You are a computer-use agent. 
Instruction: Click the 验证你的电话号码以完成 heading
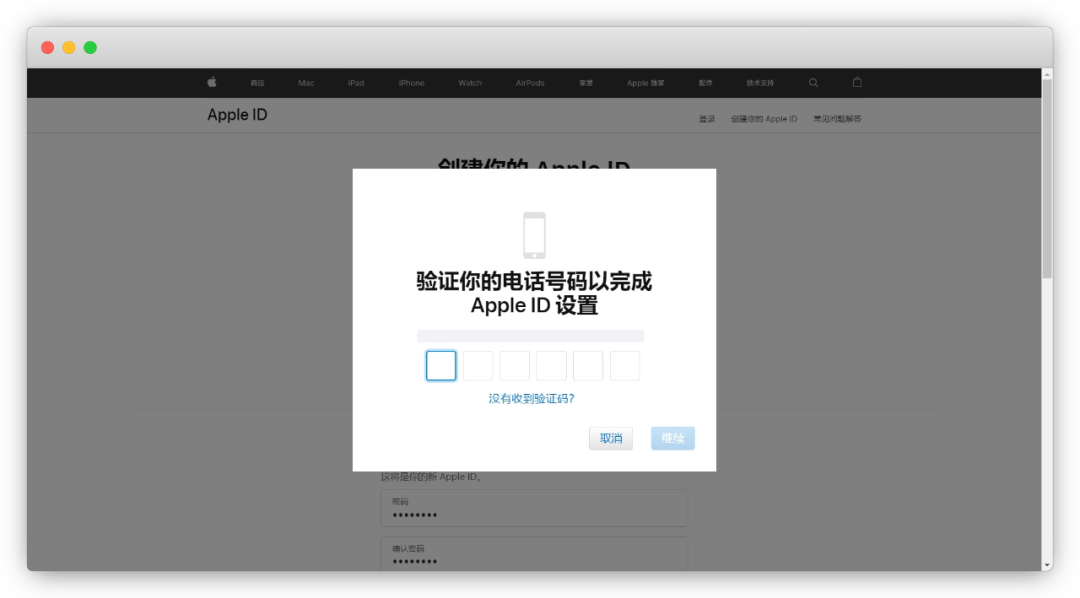[x=534, y=281]
